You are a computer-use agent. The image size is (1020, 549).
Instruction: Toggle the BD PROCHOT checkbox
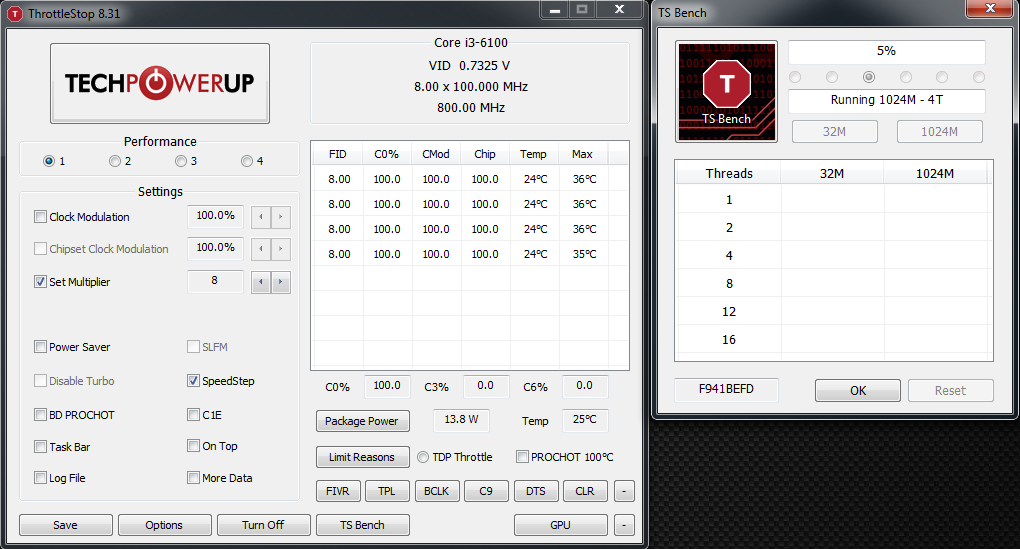pyautogui.click(x=40, y=414)
